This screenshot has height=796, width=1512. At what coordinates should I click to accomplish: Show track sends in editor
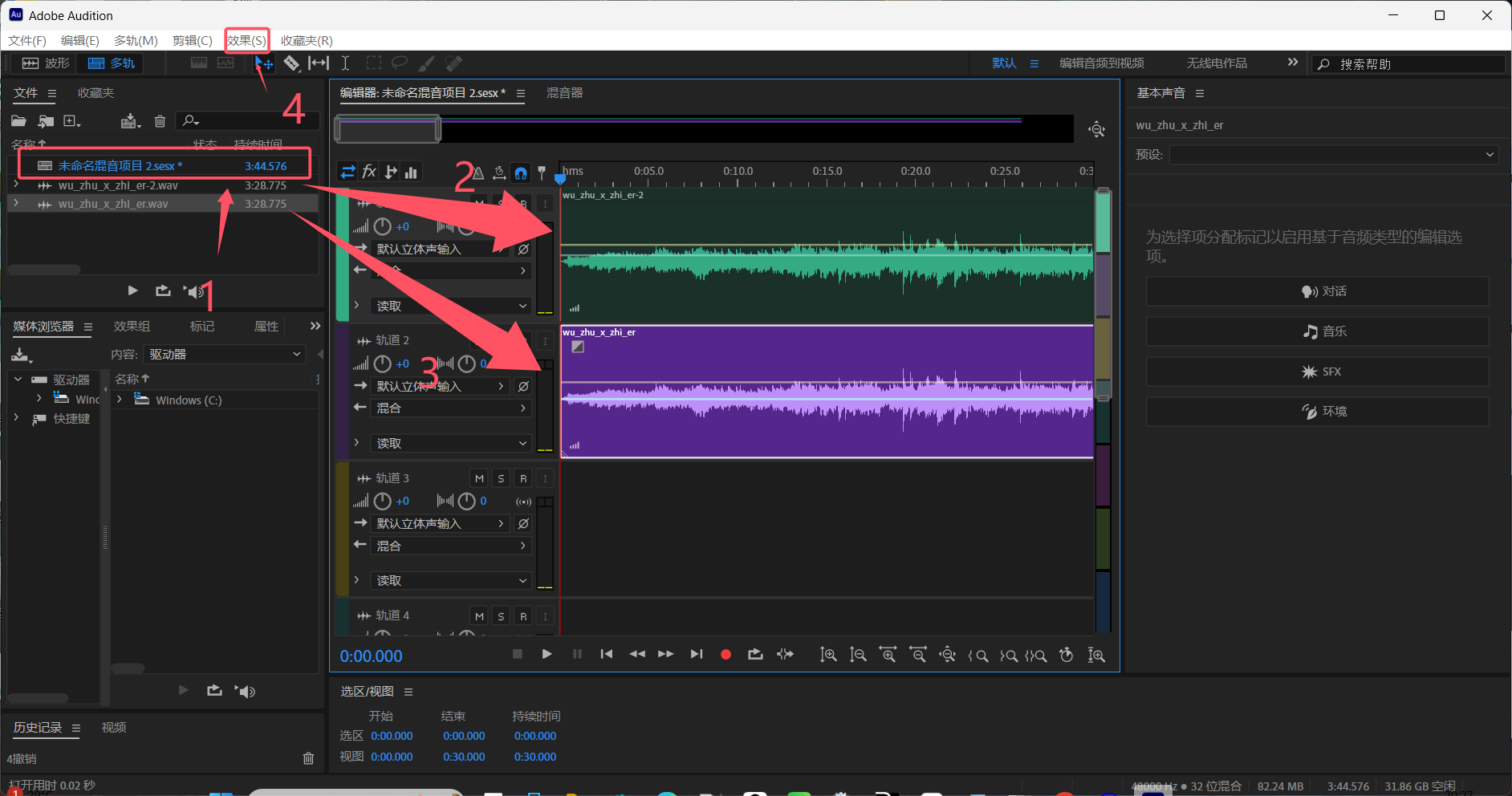click(x=391, y=172)
